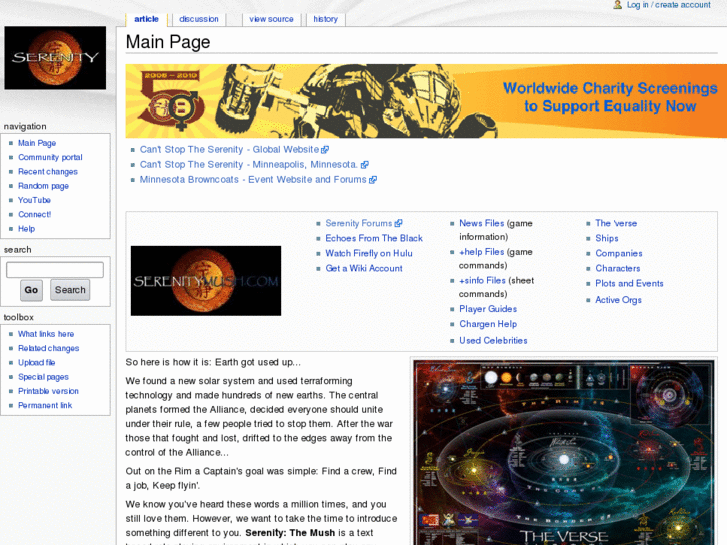Open The Verse star map image

[x=564, y=452]
